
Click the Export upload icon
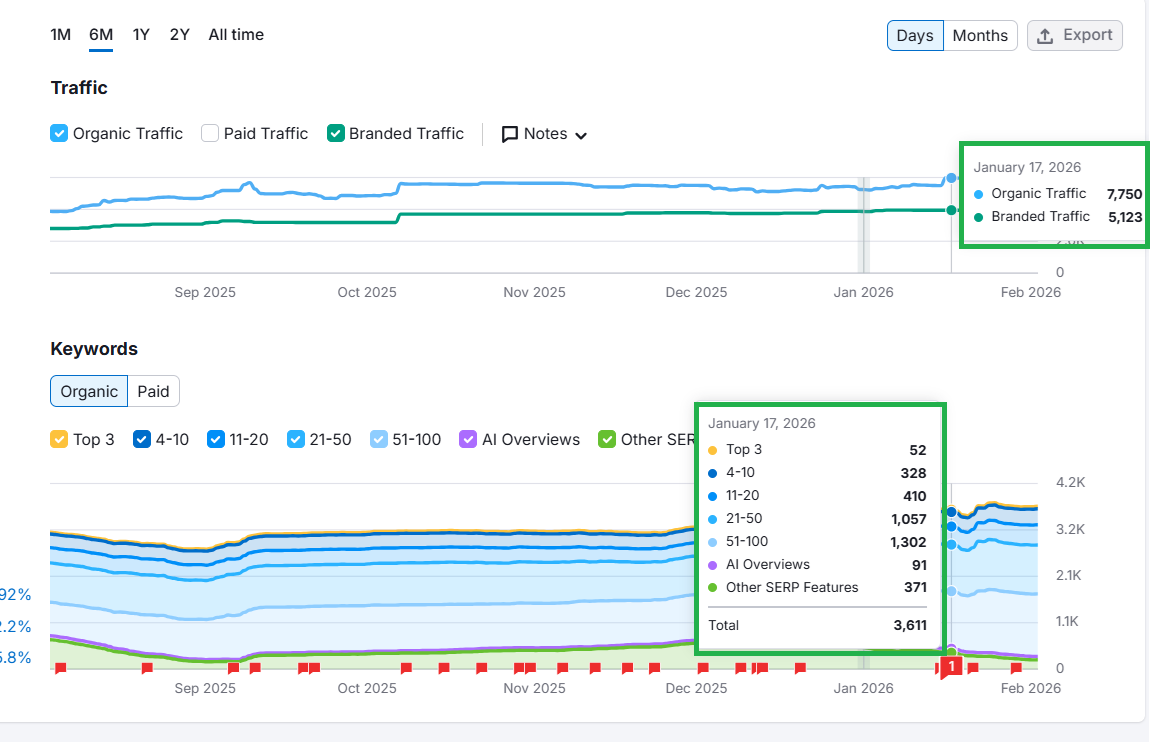(x=1045, y=36)
